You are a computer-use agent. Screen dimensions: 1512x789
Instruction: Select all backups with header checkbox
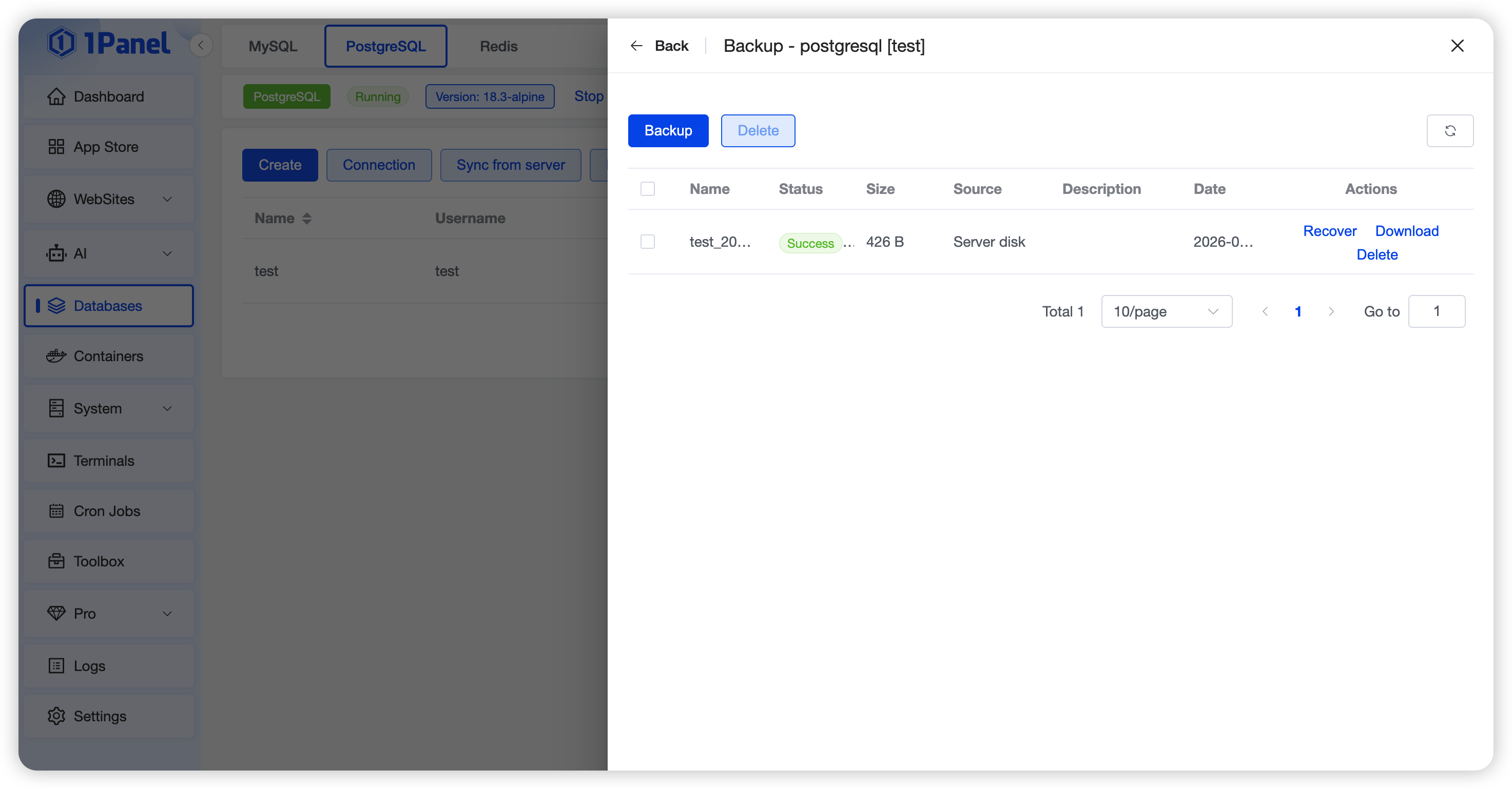(647, 189)
